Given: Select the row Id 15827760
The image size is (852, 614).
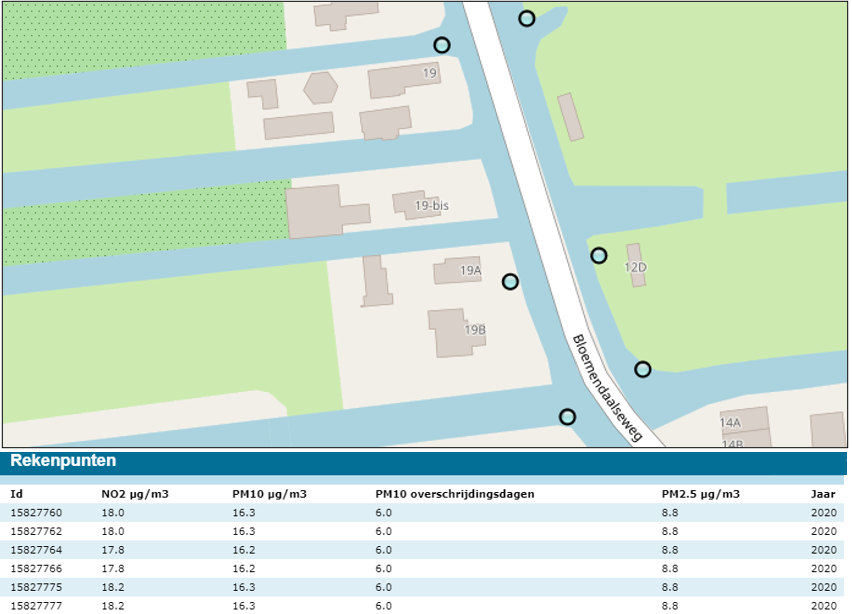Looking at the screenshot, I should point(422,512).
